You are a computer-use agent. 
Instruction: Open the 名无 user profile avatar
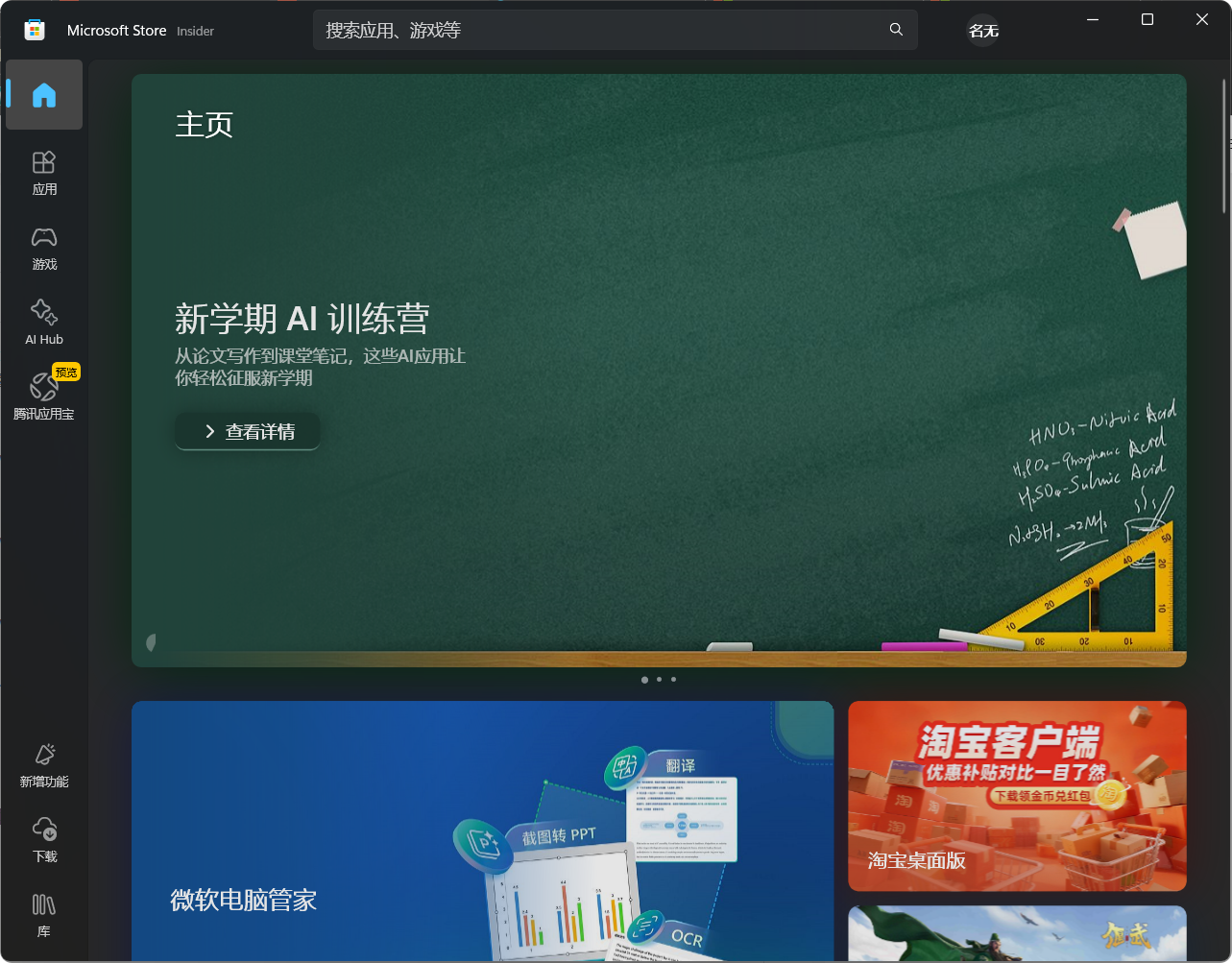coord(983,31)
